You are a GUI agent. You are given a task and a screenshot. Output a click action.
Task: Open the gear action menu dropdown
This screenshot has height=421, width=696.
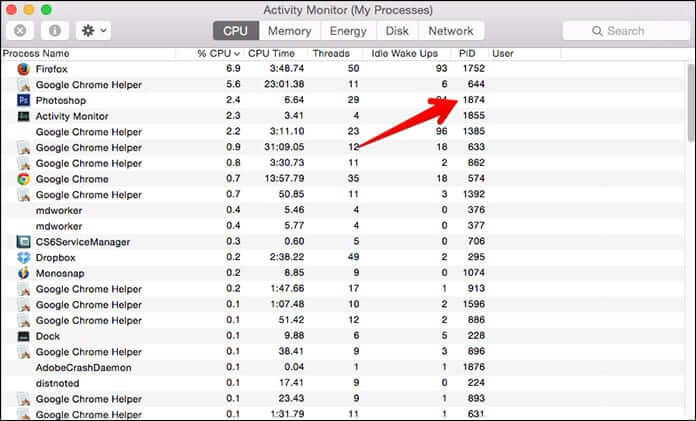(x=93, y=31)
